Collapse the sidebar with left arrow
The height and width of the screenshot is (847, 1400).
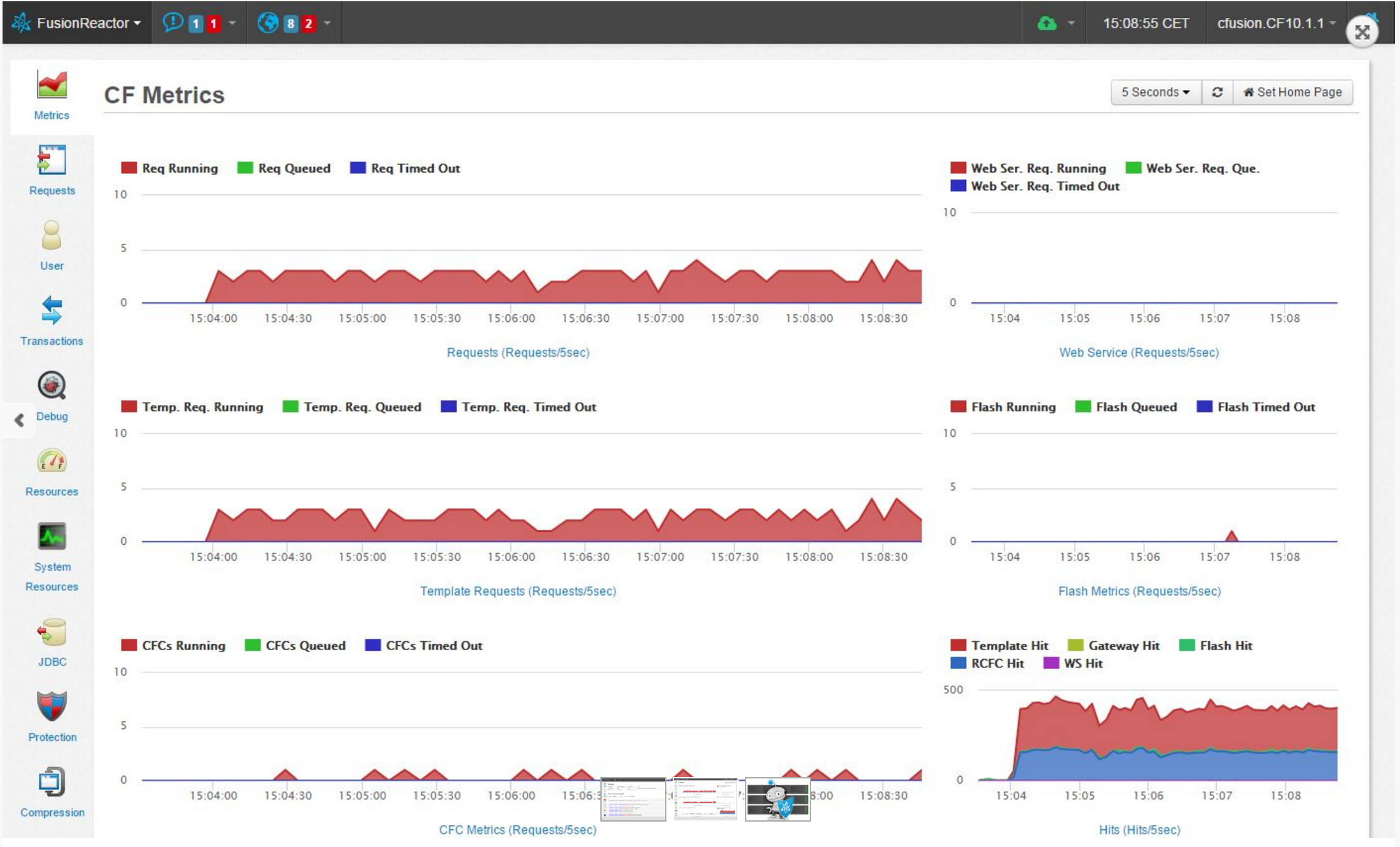(19, 420)
